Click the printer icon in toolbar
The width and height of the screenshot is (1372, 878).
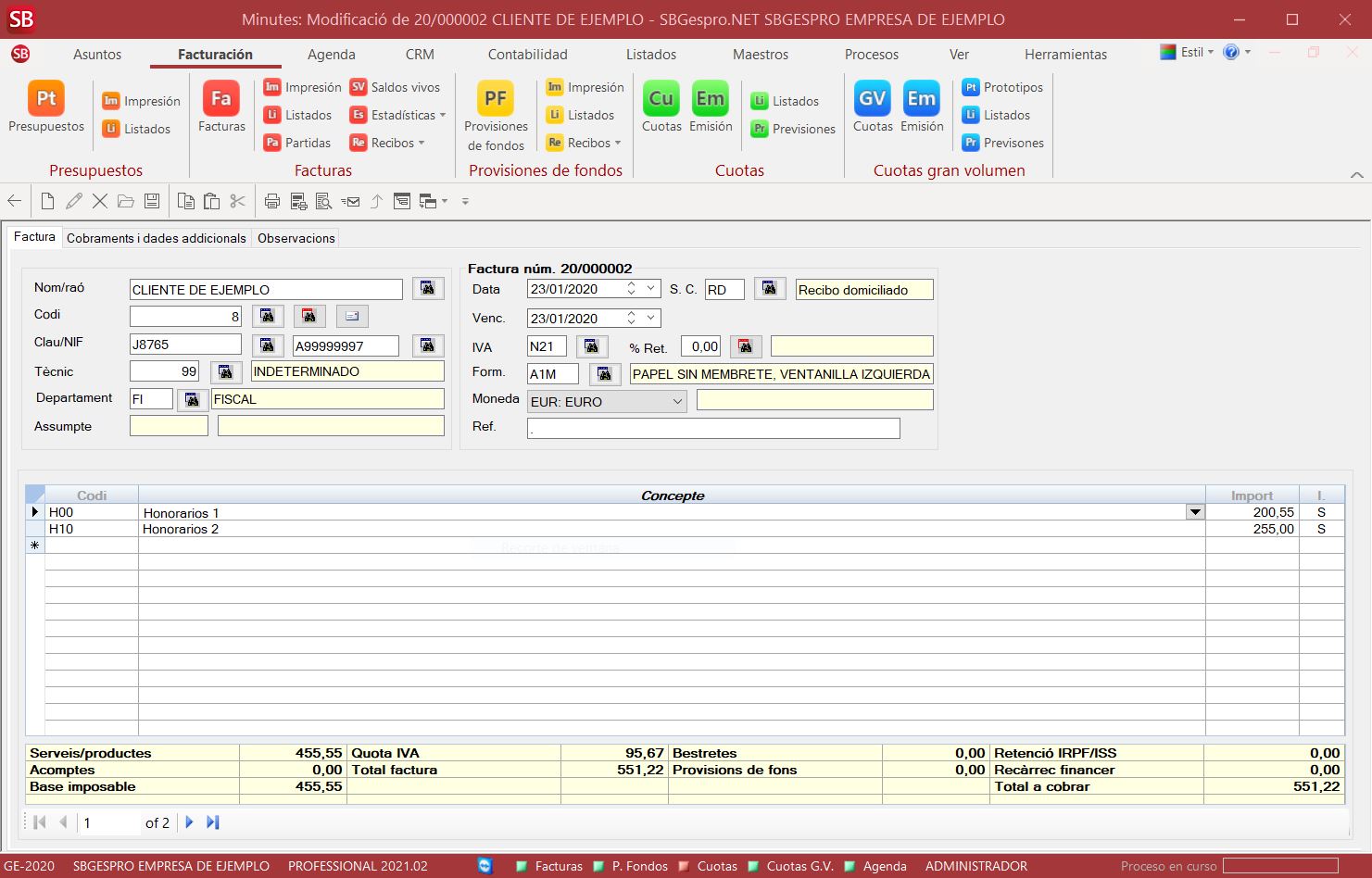coord(271,201)
